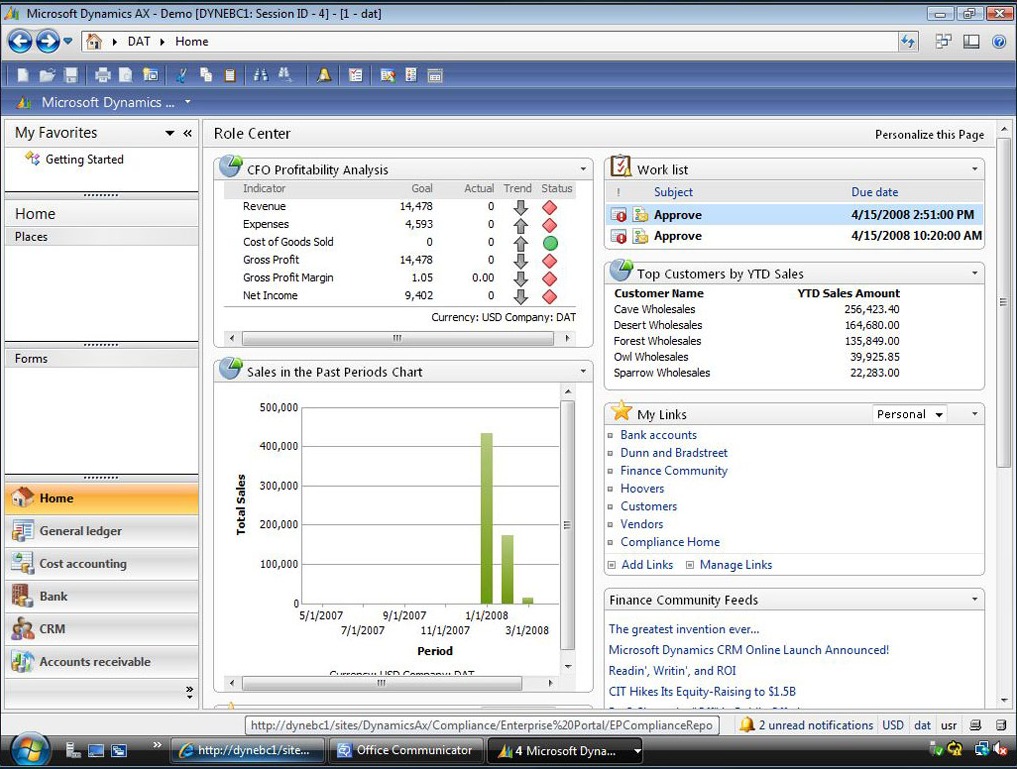The width and height of the screenshot is (1017, 769).
Task: Click 2 unread notifications in status bar
Action: coord(808,725)
